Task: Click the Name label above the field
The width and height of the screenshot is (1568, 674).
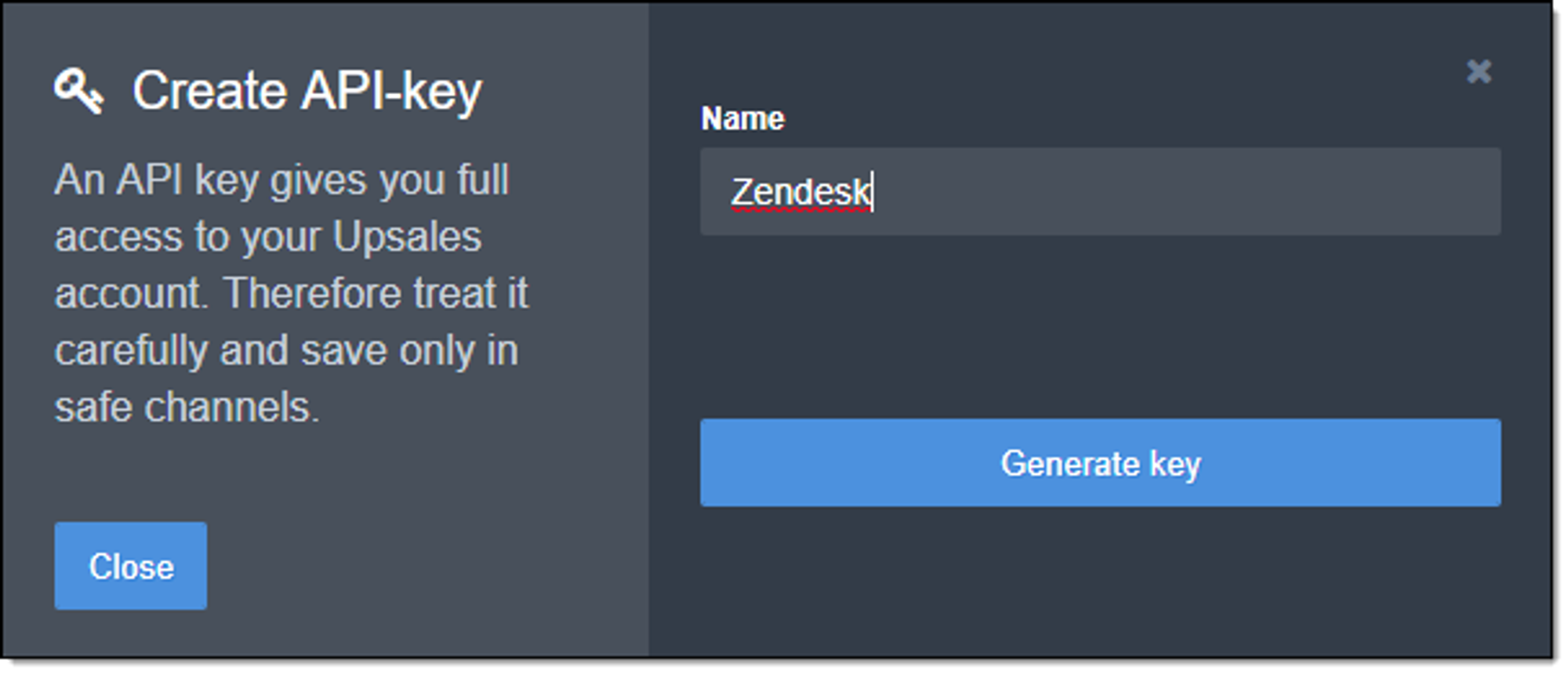Action: [x=742, y=119]
